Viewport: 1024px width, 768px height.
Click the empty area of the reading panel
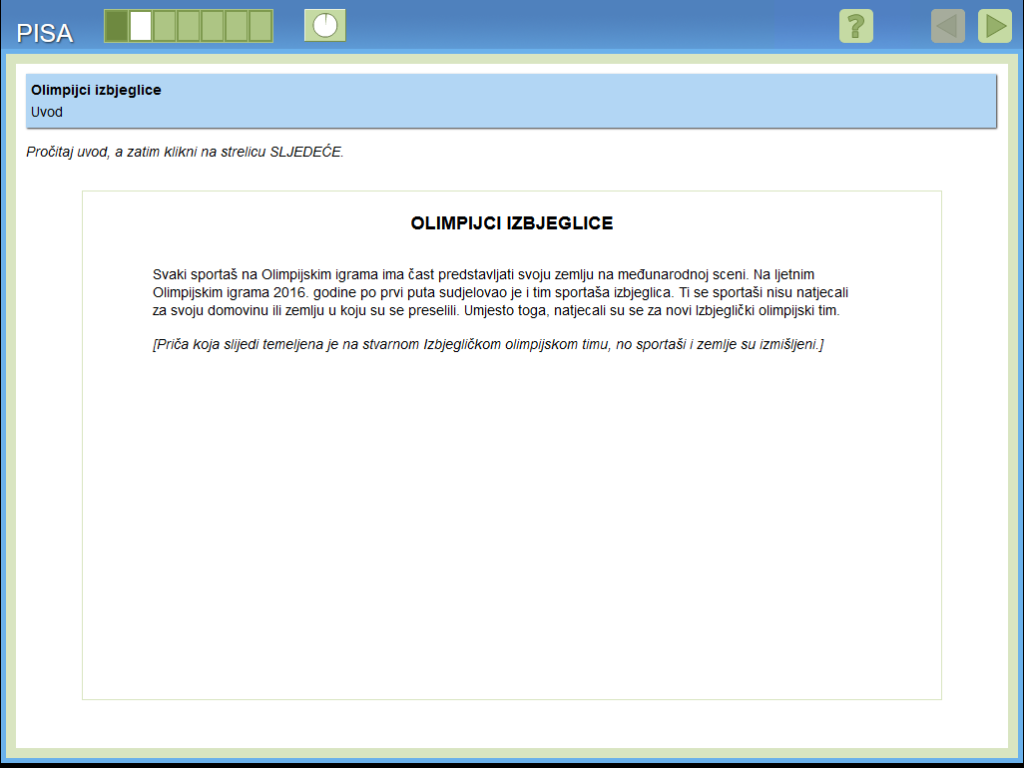coord(511,530)
